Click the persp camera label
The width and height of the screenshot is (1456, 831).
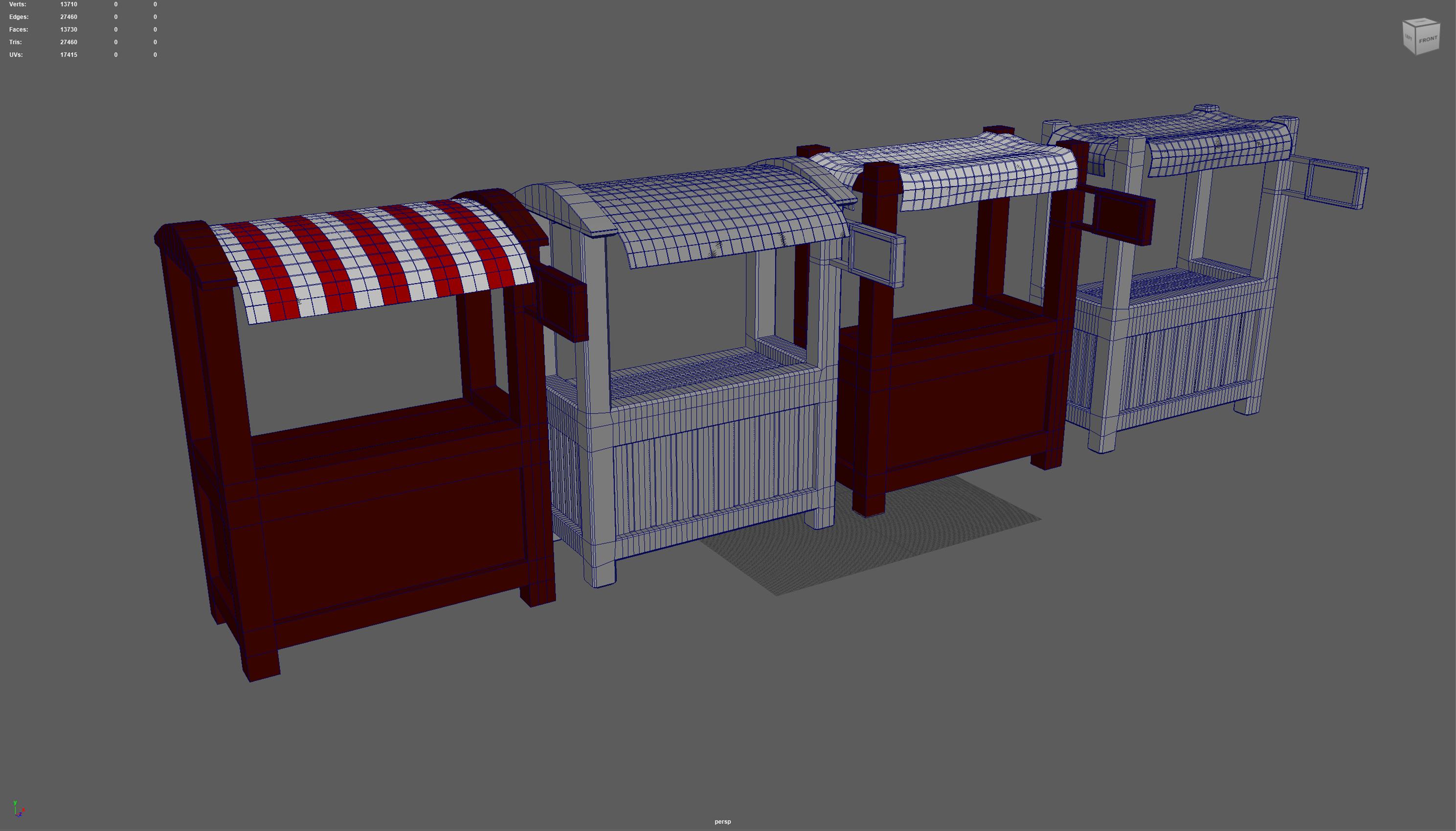tap(722, 821)
